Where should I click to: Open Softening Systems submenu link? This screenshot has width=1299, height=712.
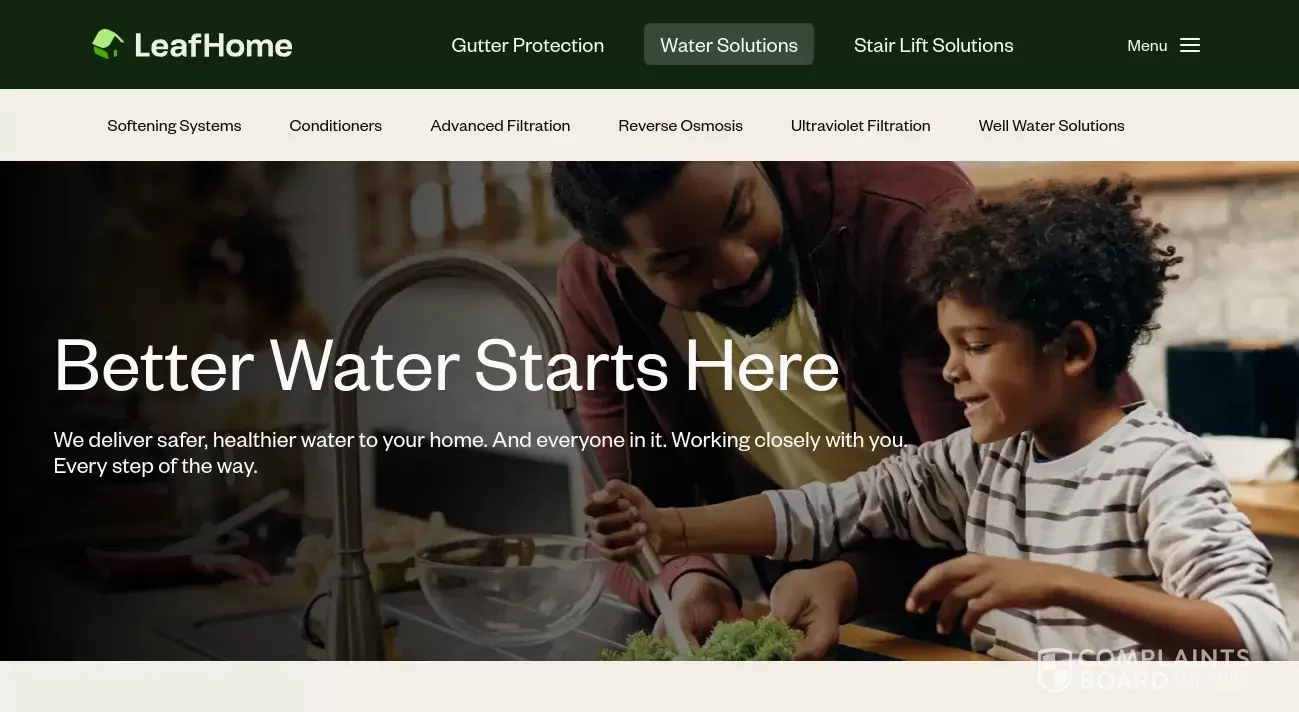point(174,125)
